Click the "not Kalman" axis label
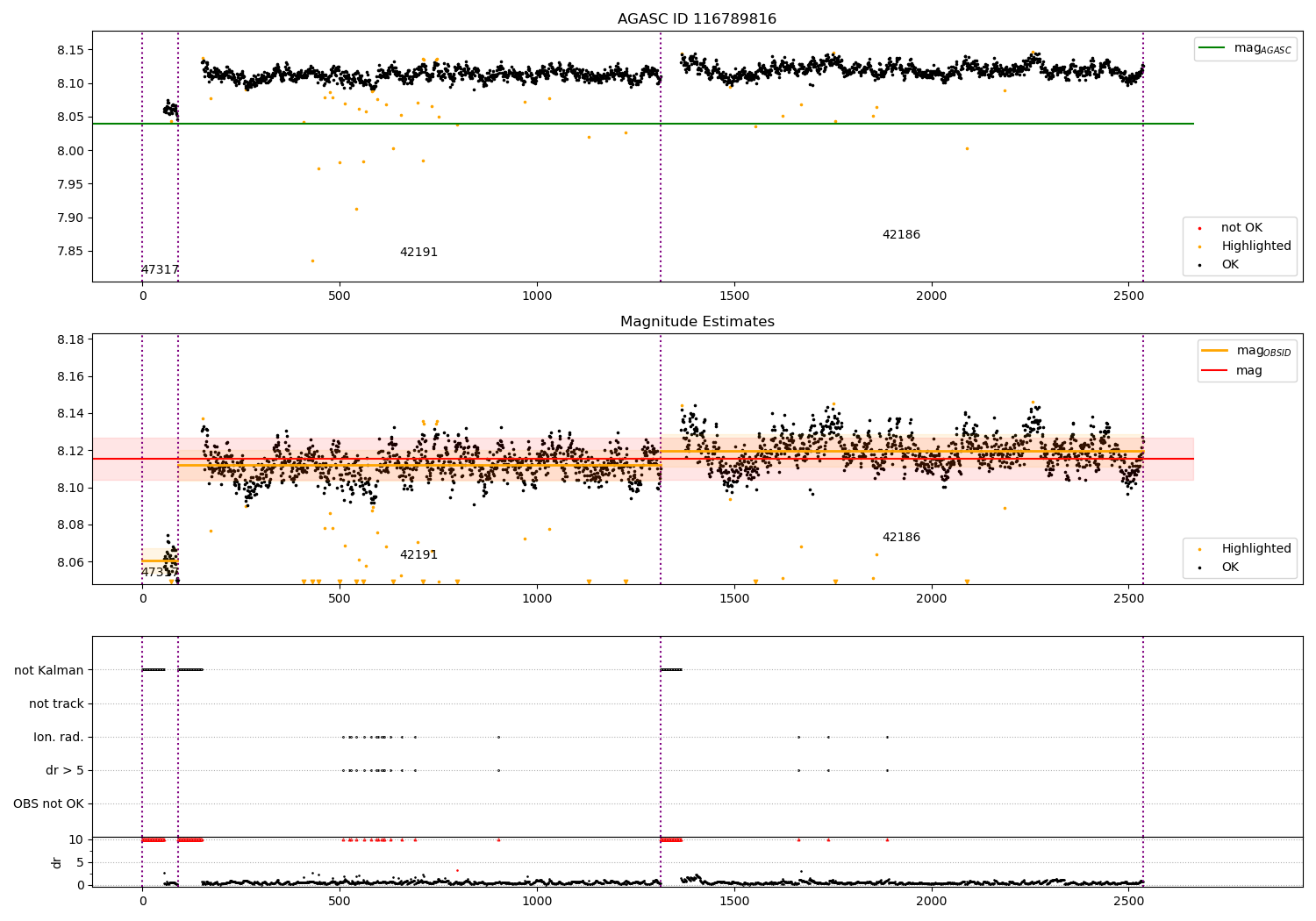The width and height of the screenshot is (1316, 921). pos(49,671)
